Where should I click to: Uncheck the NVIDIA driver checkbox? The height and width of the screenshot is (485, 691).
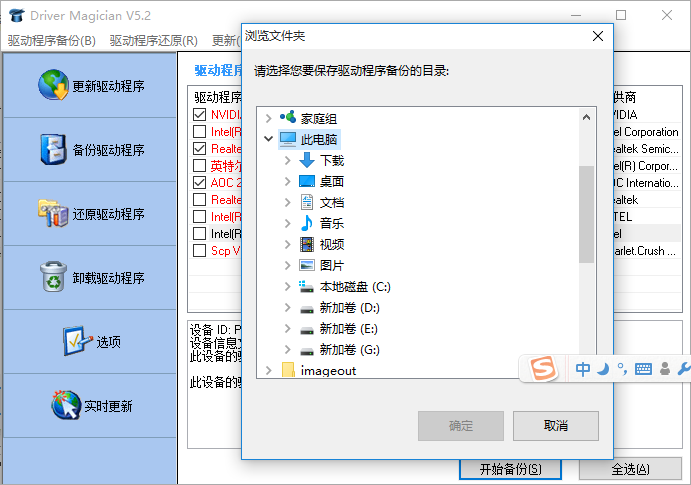point(200,115)
